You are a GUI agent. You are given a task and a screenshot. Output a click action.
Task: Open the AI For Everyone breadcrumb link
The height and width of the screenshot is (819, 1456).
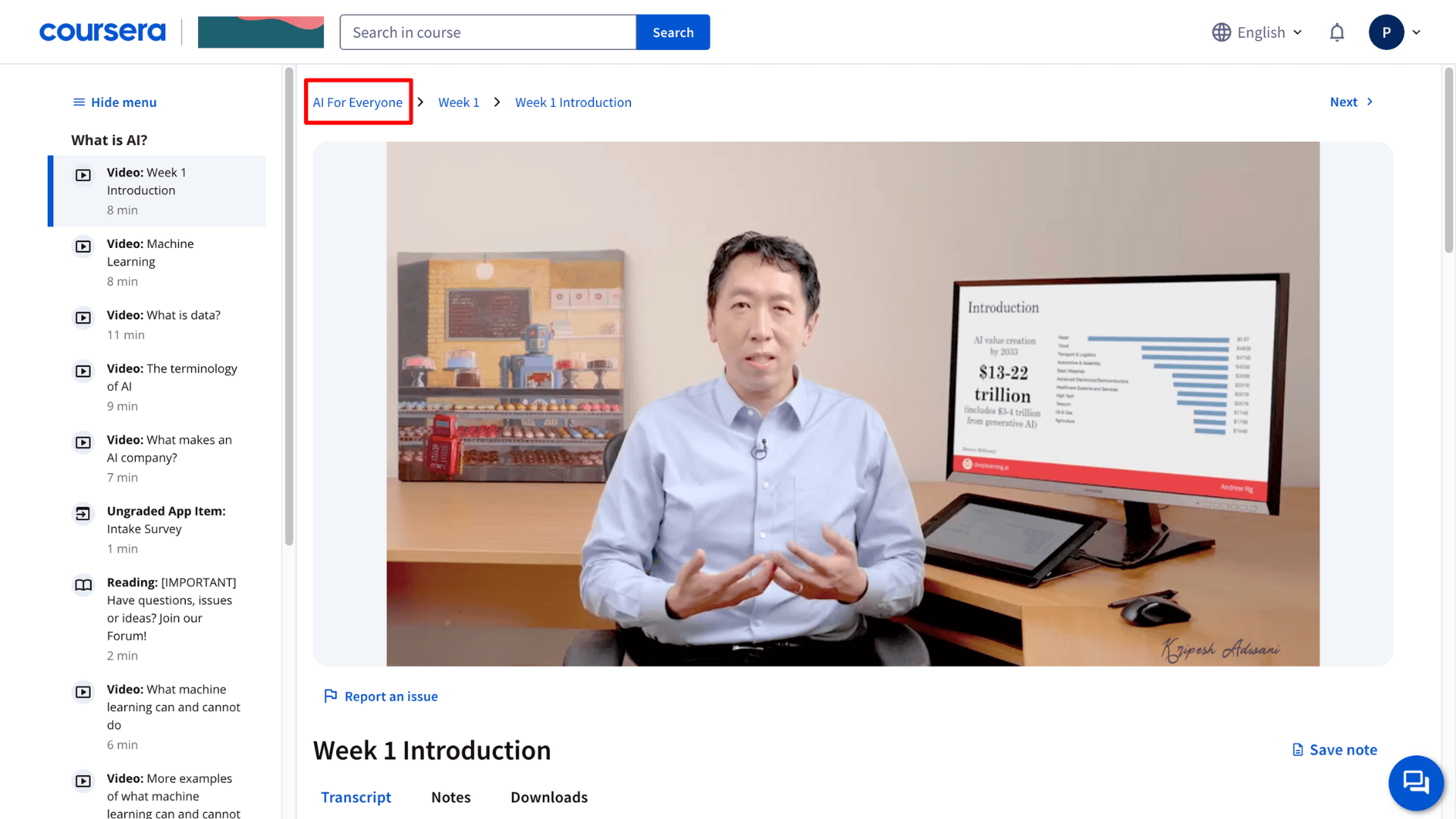358,102
